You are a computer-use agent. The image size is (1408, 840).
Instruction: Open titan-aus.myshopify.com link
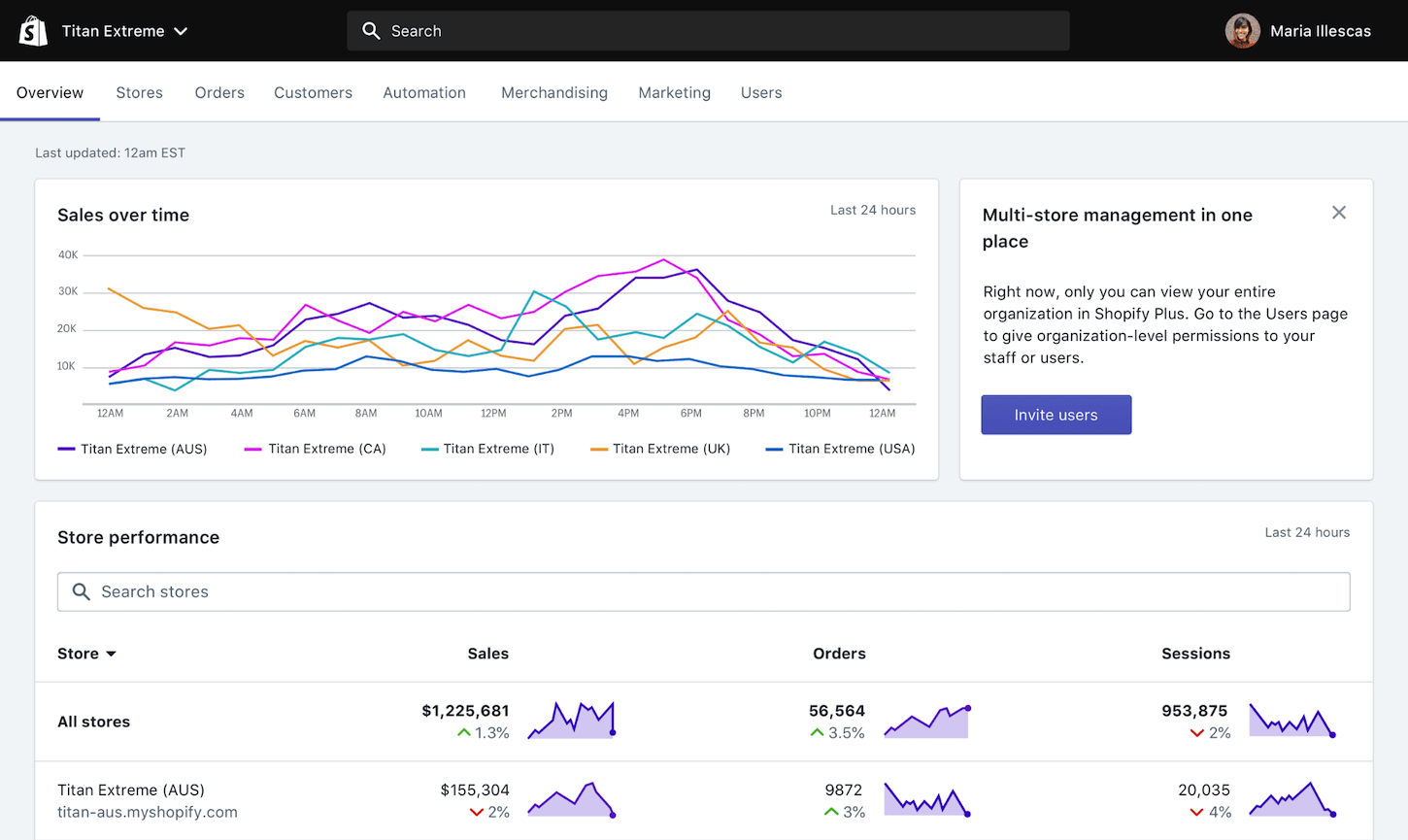(148, 812)
